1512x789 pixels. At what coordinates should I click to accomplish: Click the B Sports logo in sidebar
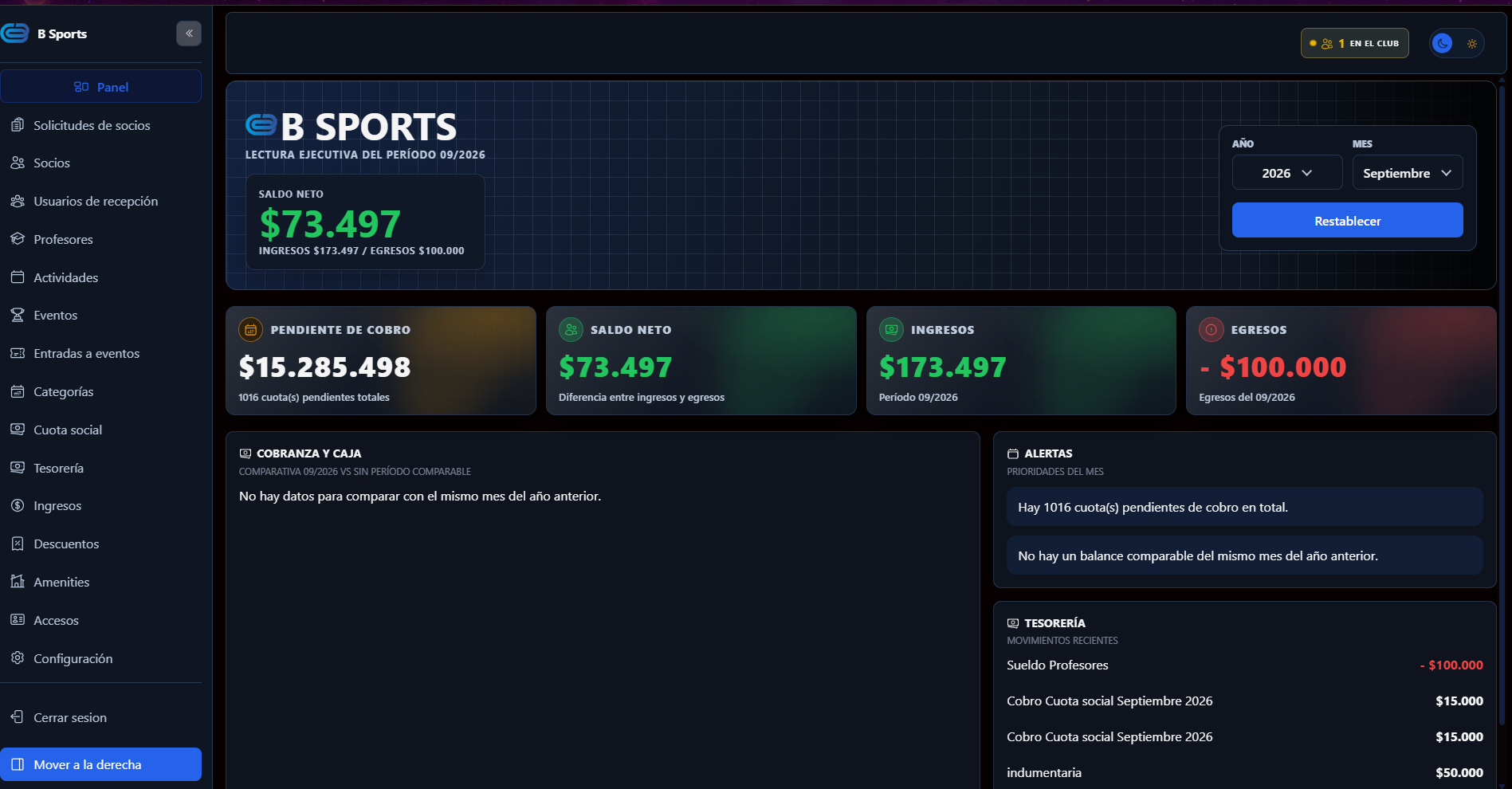coord(14,33)
